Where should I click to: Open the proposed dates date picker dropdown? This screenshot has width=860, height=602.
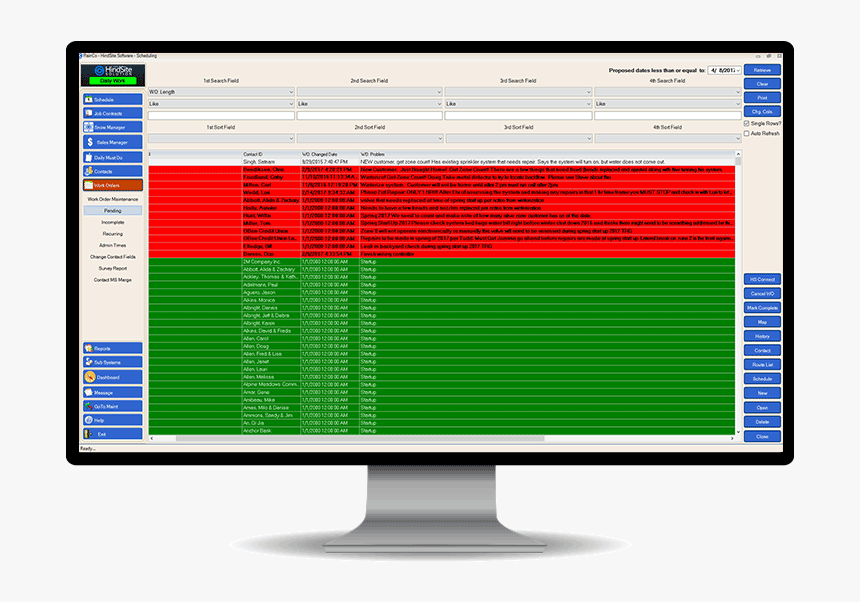738,70
